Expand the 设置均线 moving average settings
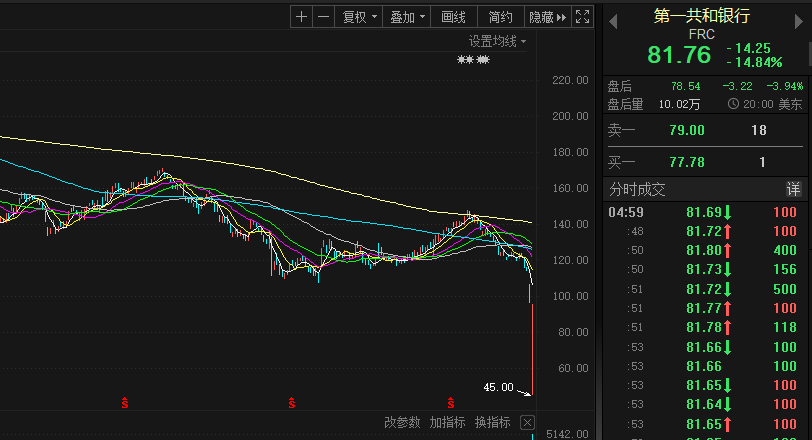This screenshot has width=812, height=440. [x=497, y=41]
